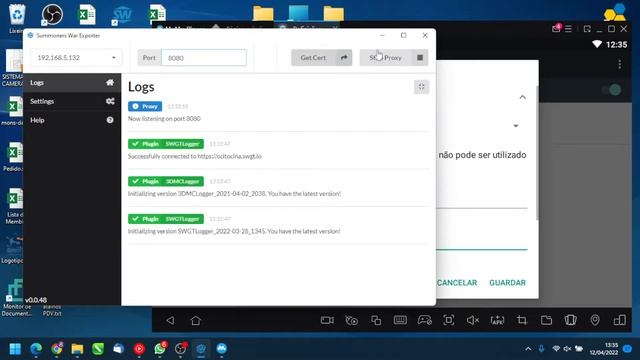Viewport: 640px width, 360px height.
Task: Click the emulator install APK icon
Action: pos(497,320)
